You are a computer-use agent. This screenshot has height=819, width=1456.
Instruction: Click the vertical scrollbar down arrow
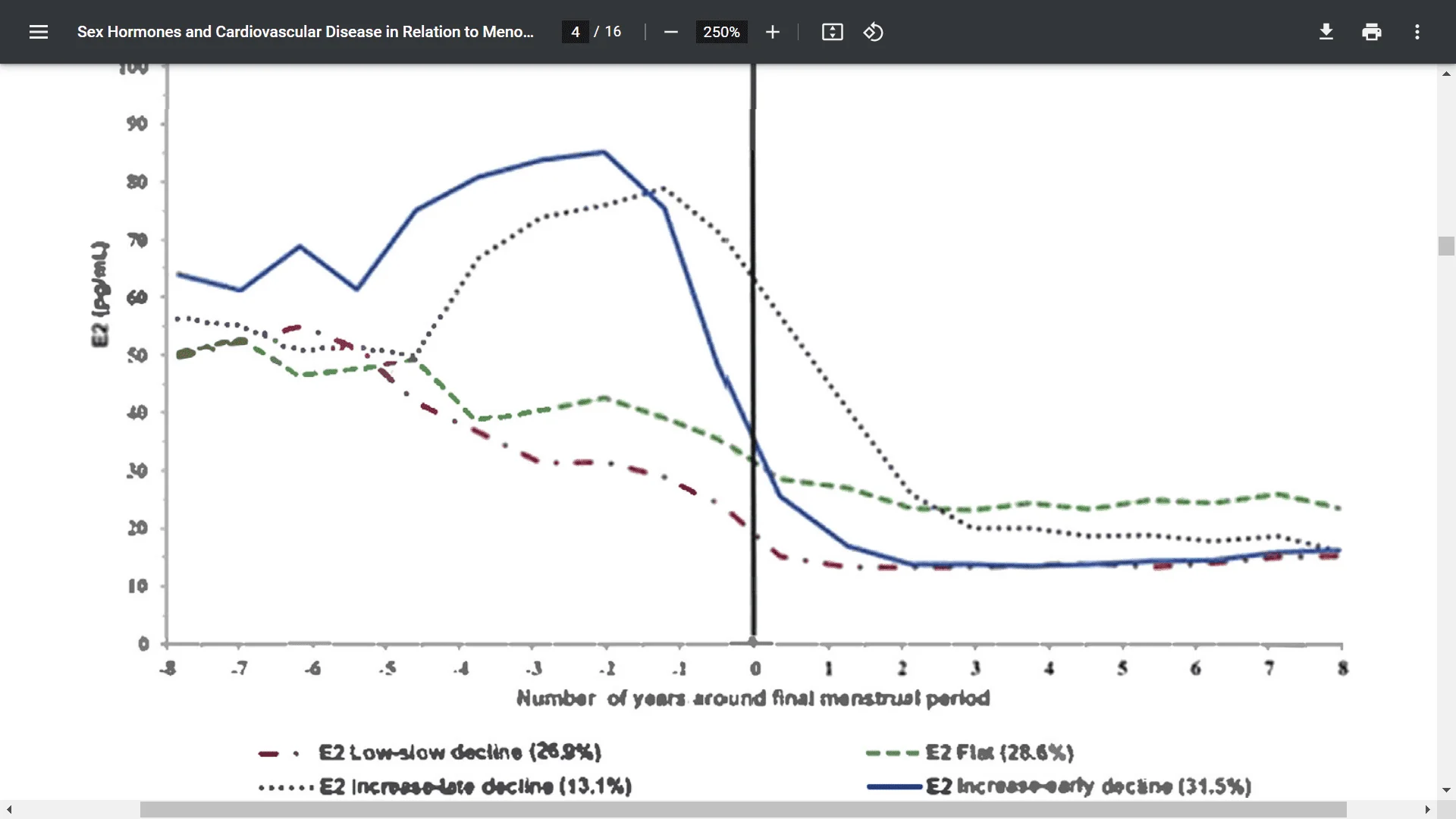click(1446, 790)
